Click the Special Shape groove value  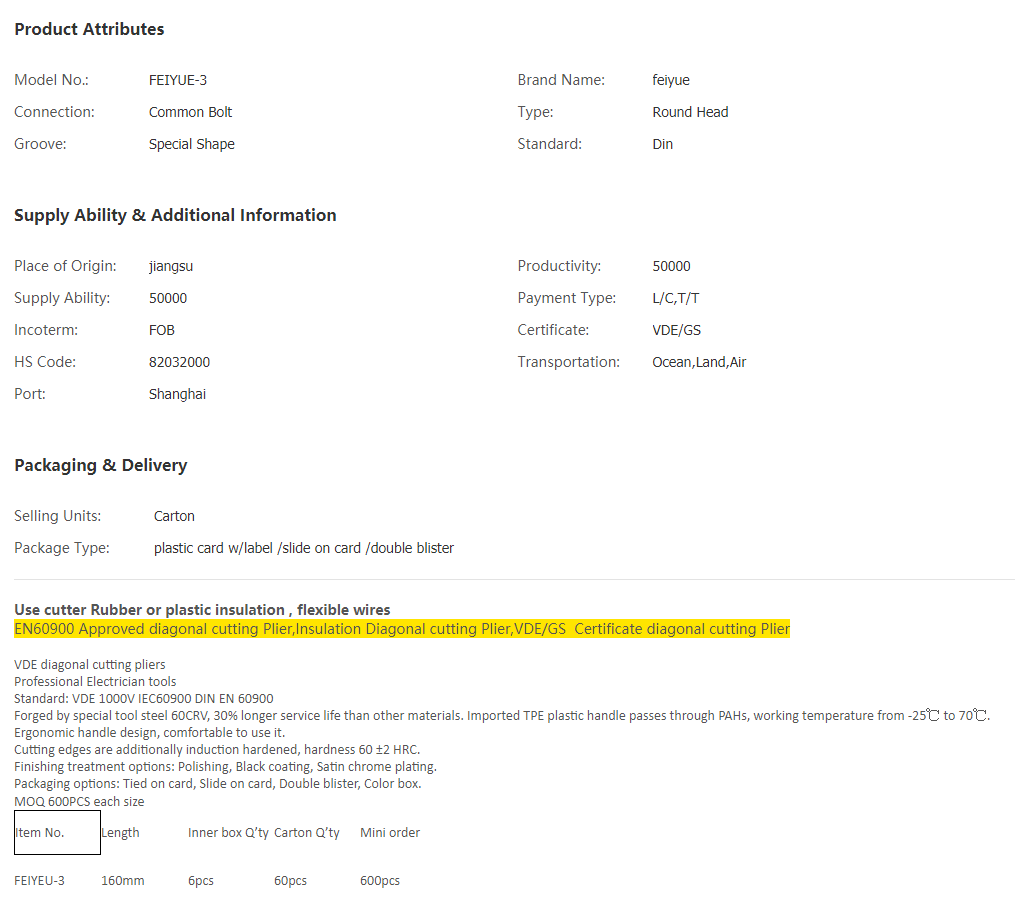(x=192, y=144)
